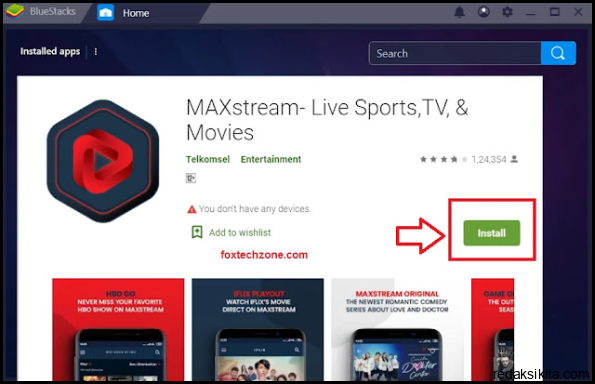The height and width of the screenshot is (384, 595).
Task: Open the Game of Thrones screenshot
Action: click(x=493, y=329)
